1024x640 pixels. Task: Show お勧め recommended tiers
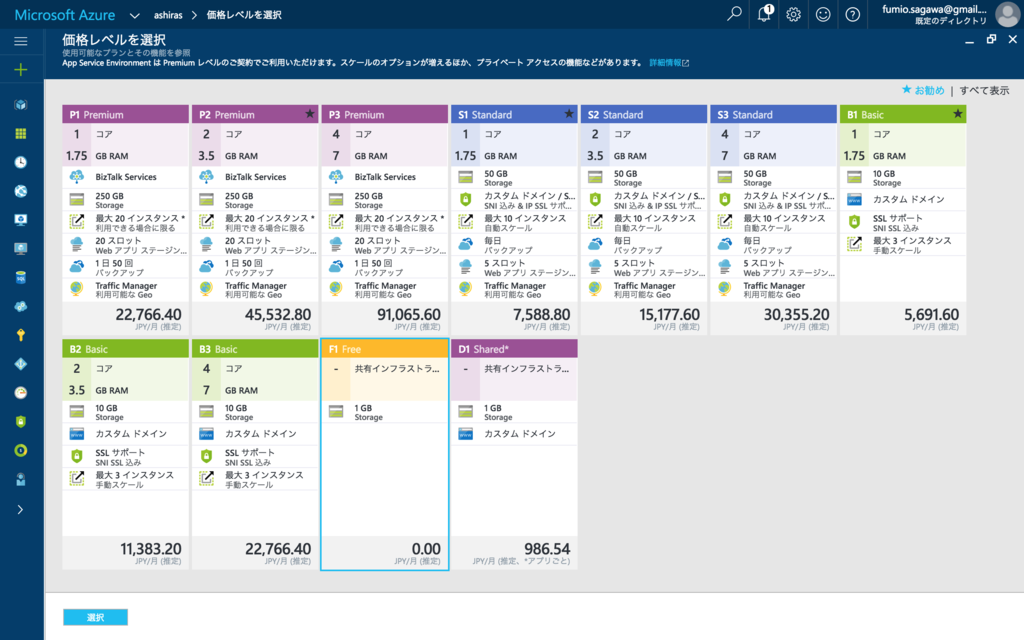[923, 90]
